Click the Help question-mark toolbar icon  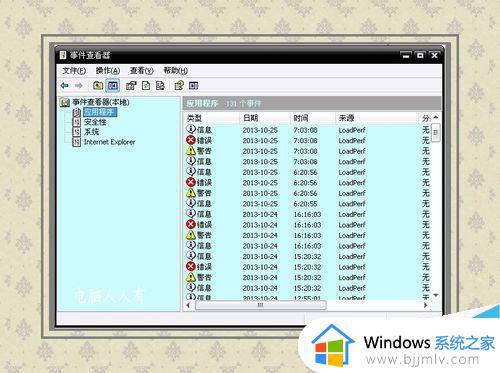click(179, 86)
